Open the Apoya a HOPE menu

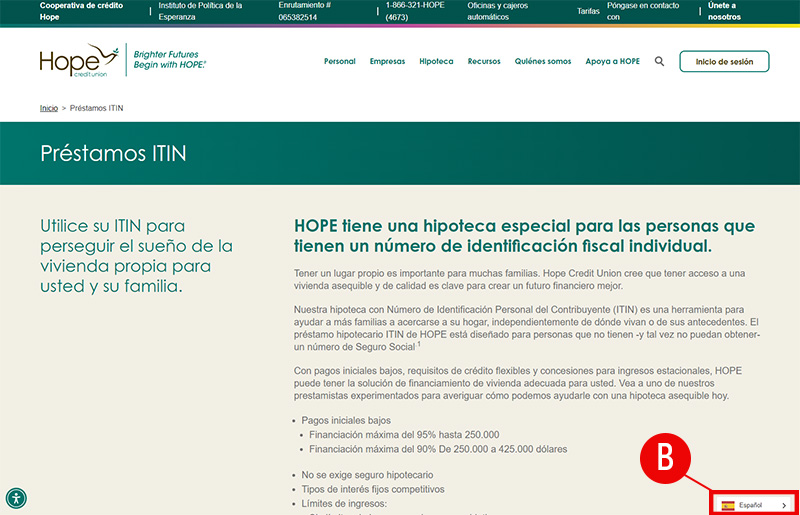tap(612, 61)
